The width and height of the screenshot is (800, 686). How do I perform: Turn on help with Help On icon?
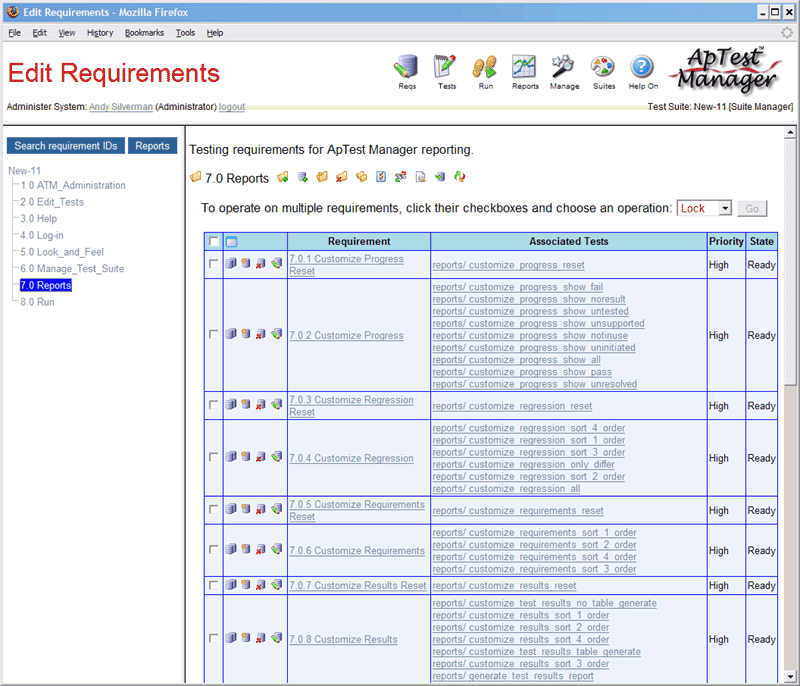click(x=643, y=72)
